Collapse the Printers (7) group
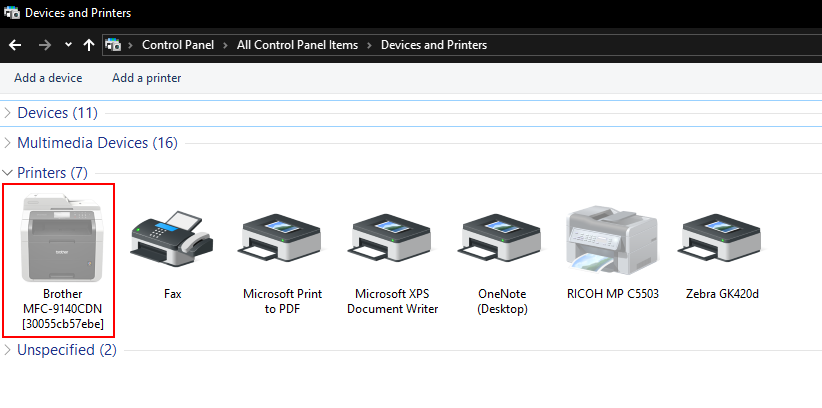822x408 pixels. [10, 173]
